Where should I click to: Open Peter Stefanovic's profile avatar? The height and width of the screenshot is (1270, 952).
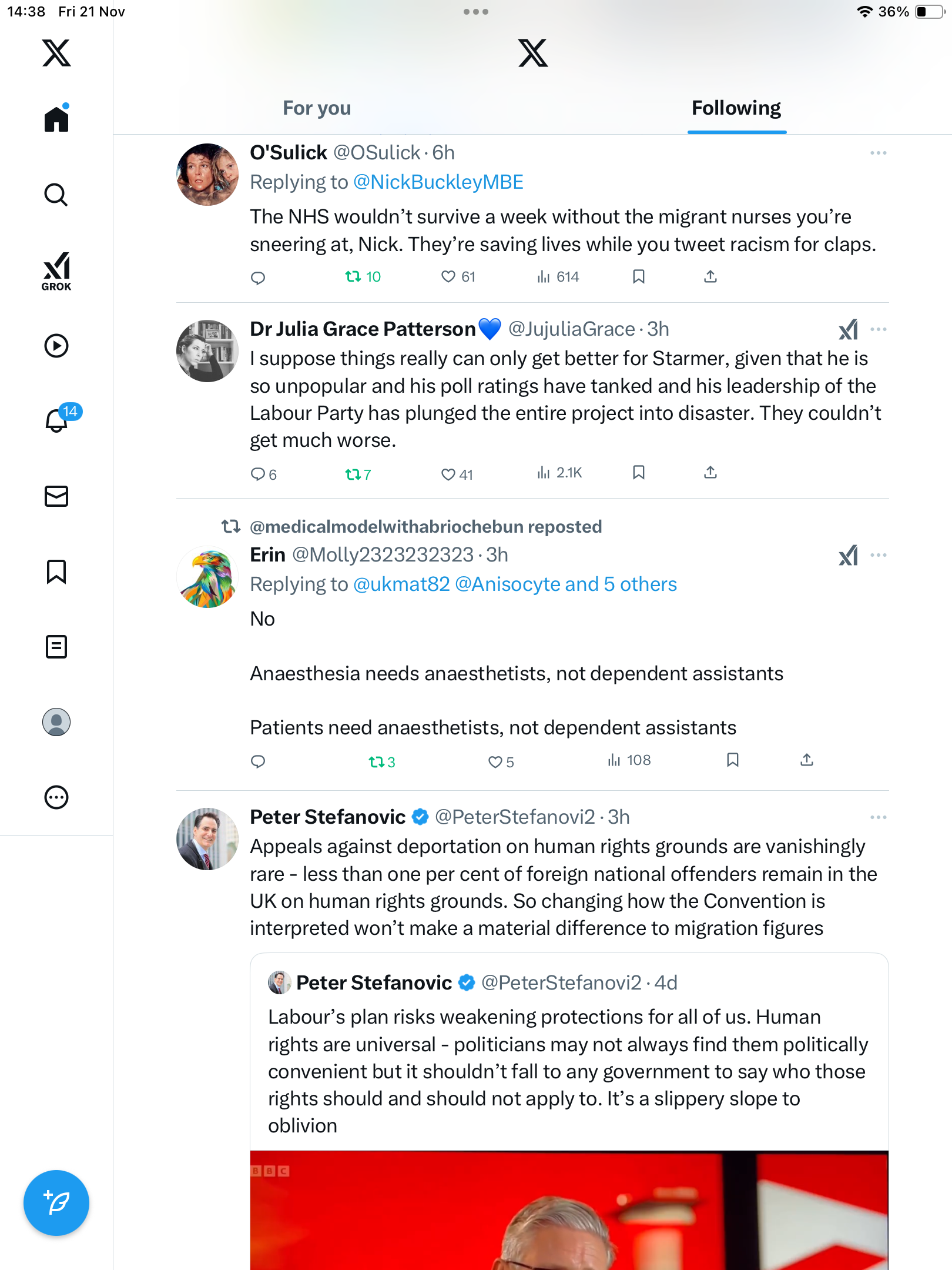tap(207, 839)
